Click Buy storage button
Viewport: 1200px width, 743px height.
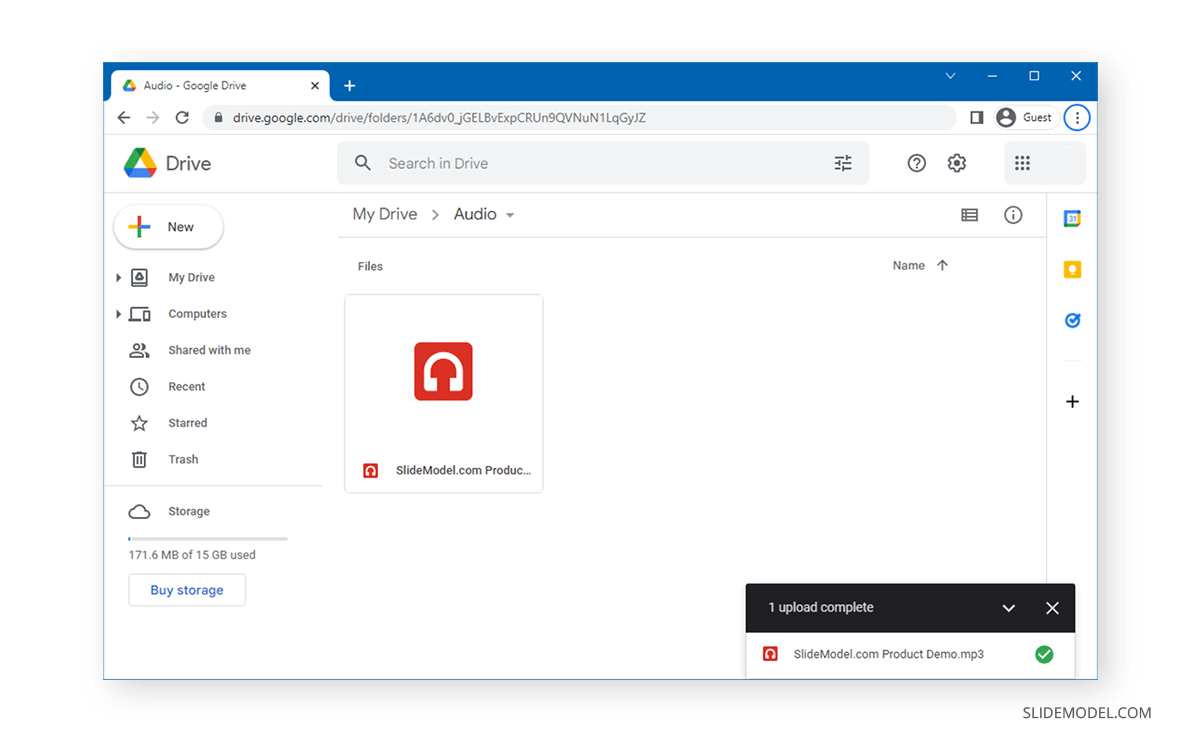coord(187,590)
